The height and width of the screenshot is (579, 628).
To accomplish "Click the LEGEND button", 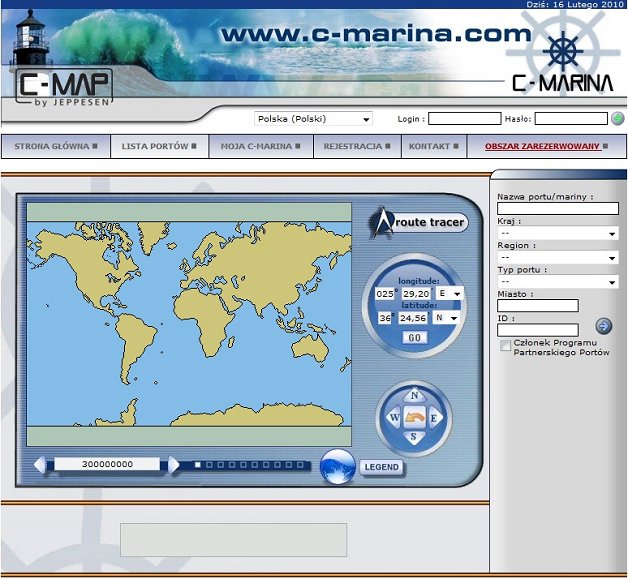I will [x=382, y=467].
